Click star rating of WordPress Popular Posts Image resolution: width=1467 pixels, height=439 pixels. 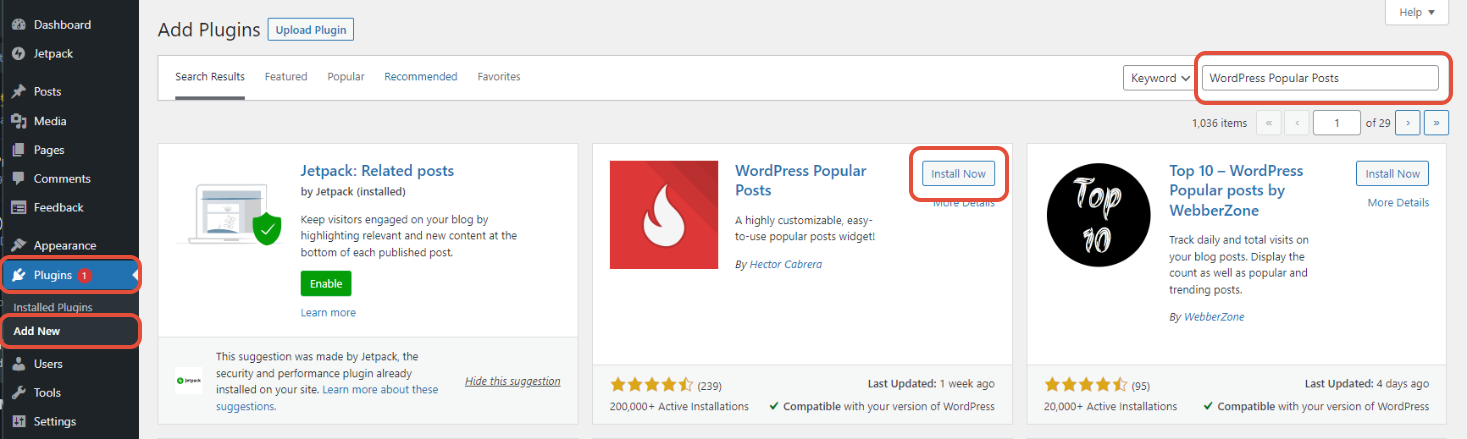click(x=651, y=385)
